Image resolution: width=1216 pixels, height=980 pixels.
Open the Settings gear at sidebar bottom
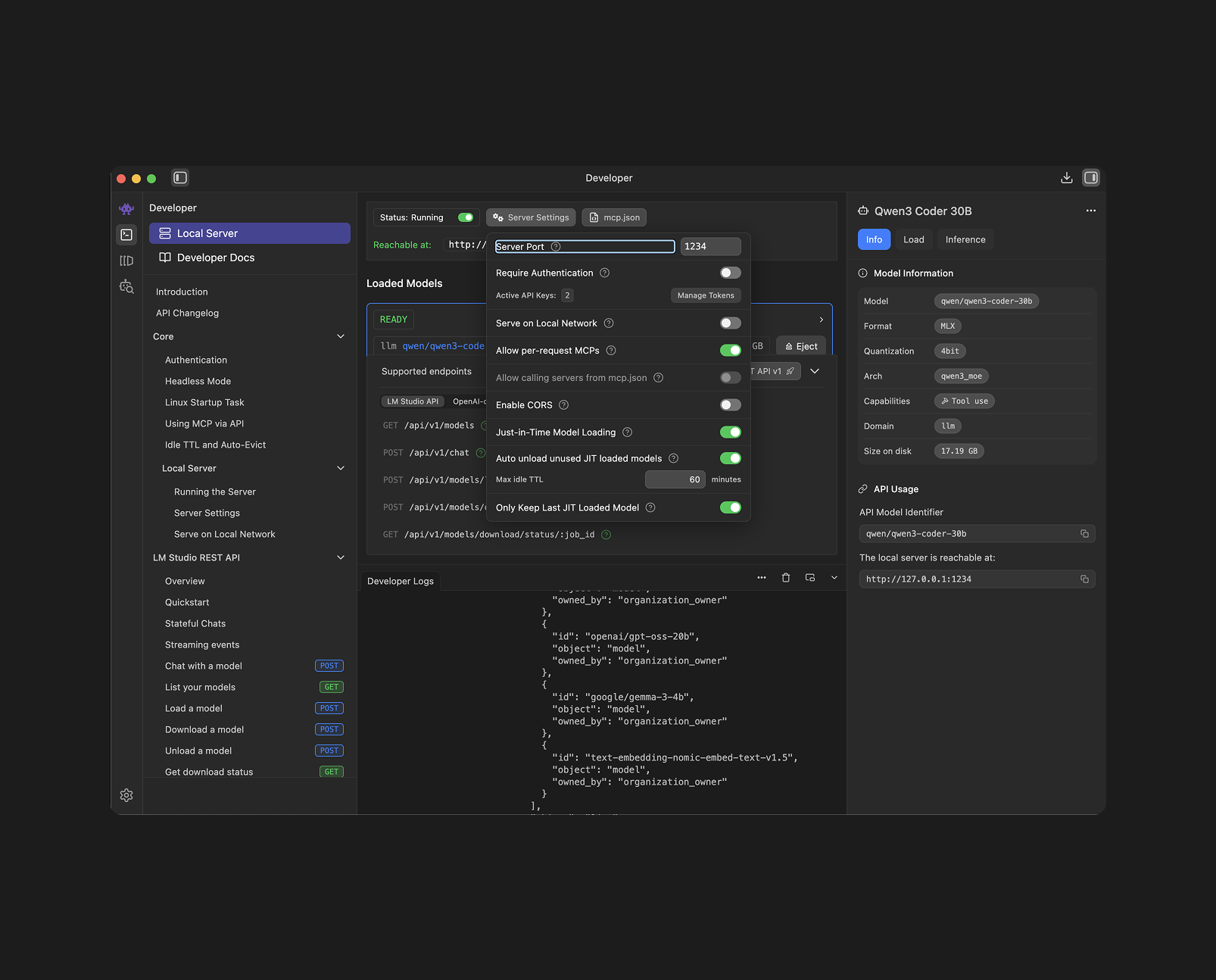(x=126, y=795)
